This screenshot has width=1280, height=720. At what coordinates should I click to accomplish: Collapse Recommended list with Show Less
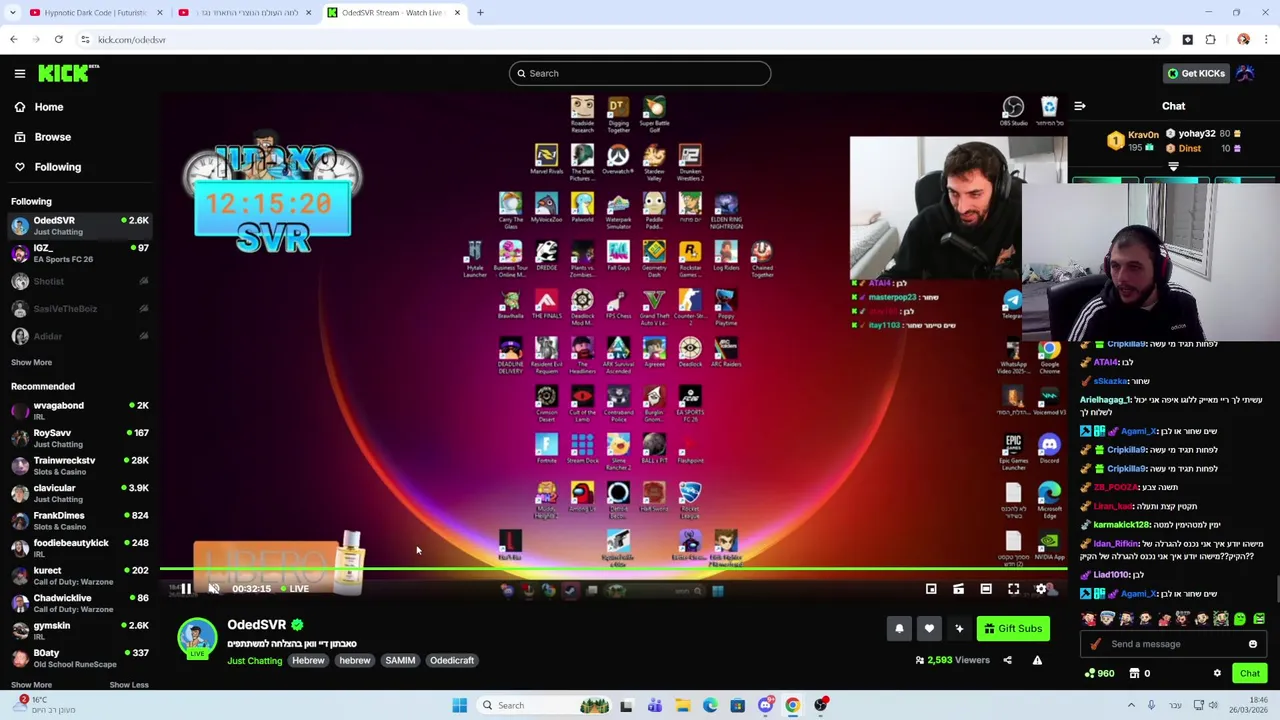tap(128, 685)
